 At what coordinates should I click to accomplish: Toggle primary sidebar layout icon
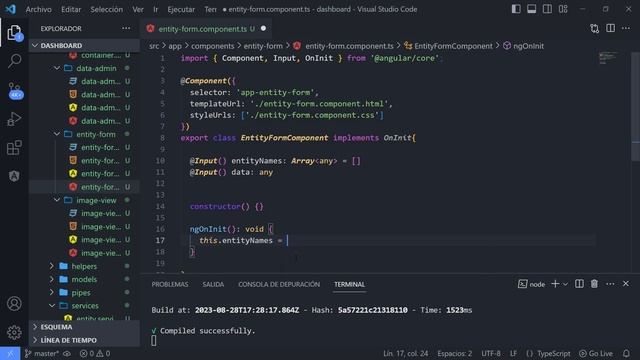tap(516, 9)
